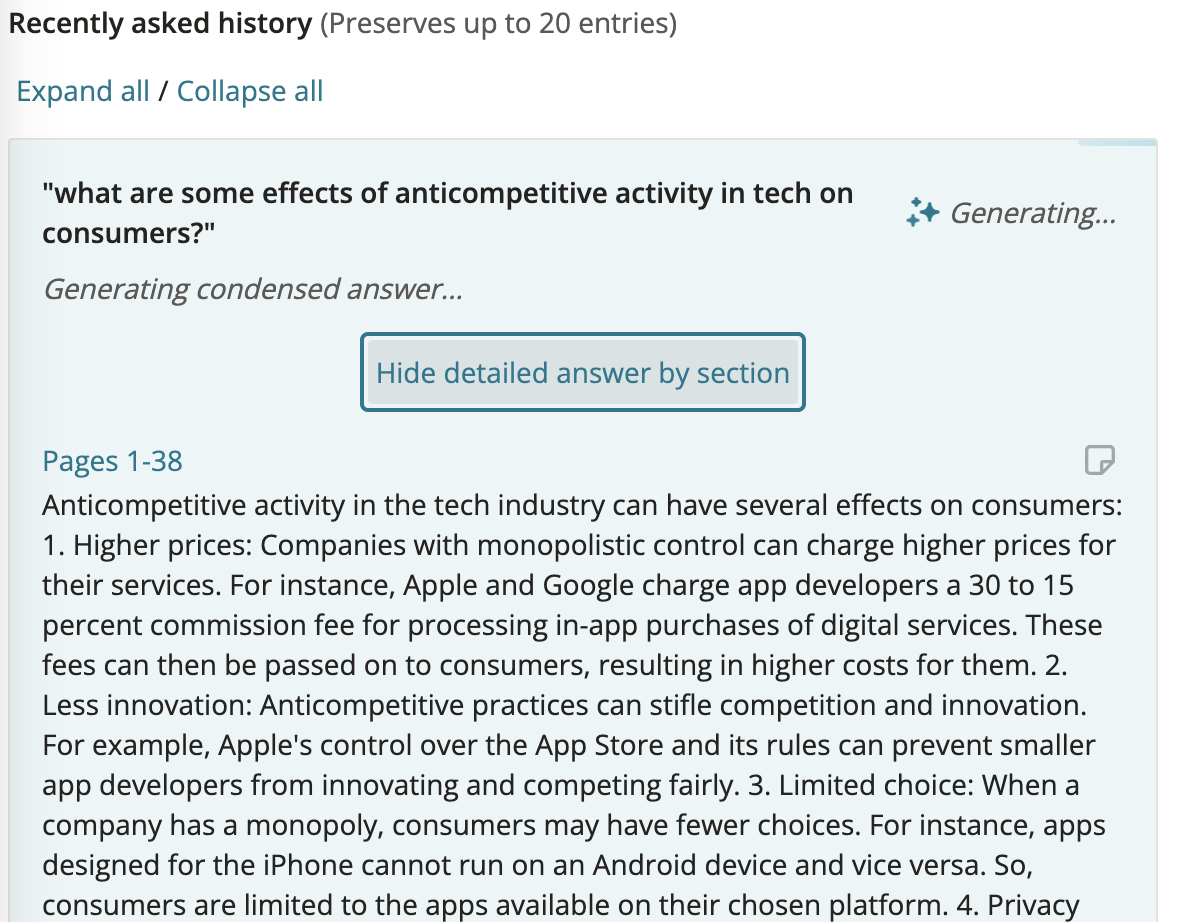Select the anticompetitive activity question title
The height and width of the screenshot is (922, 1180).
click(x=447, y=213)
